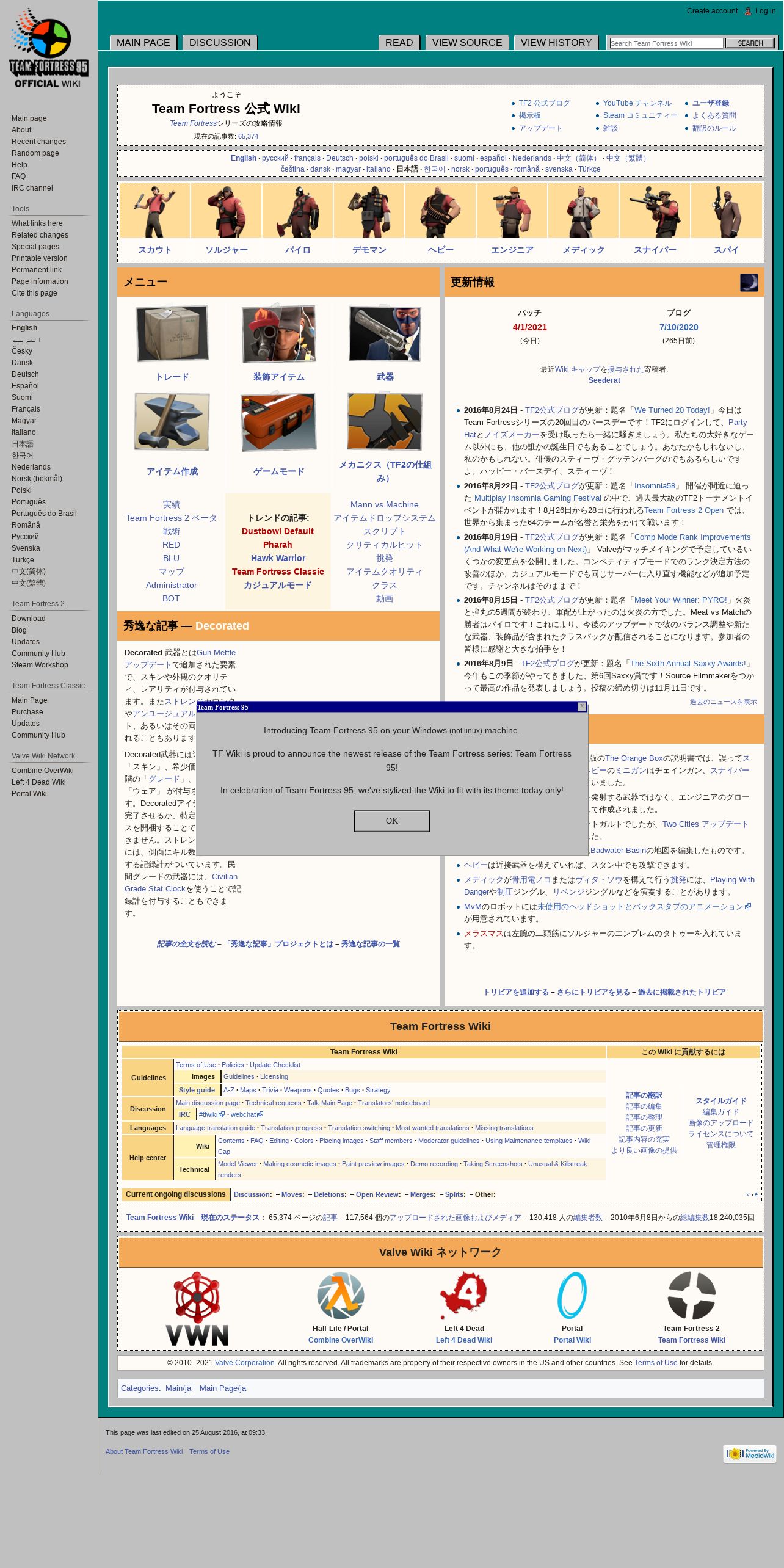This screenshot has height=1568, width=784.
Task: Click OK in the Team Fortress 95 dialog
Action: click(392, 821)
